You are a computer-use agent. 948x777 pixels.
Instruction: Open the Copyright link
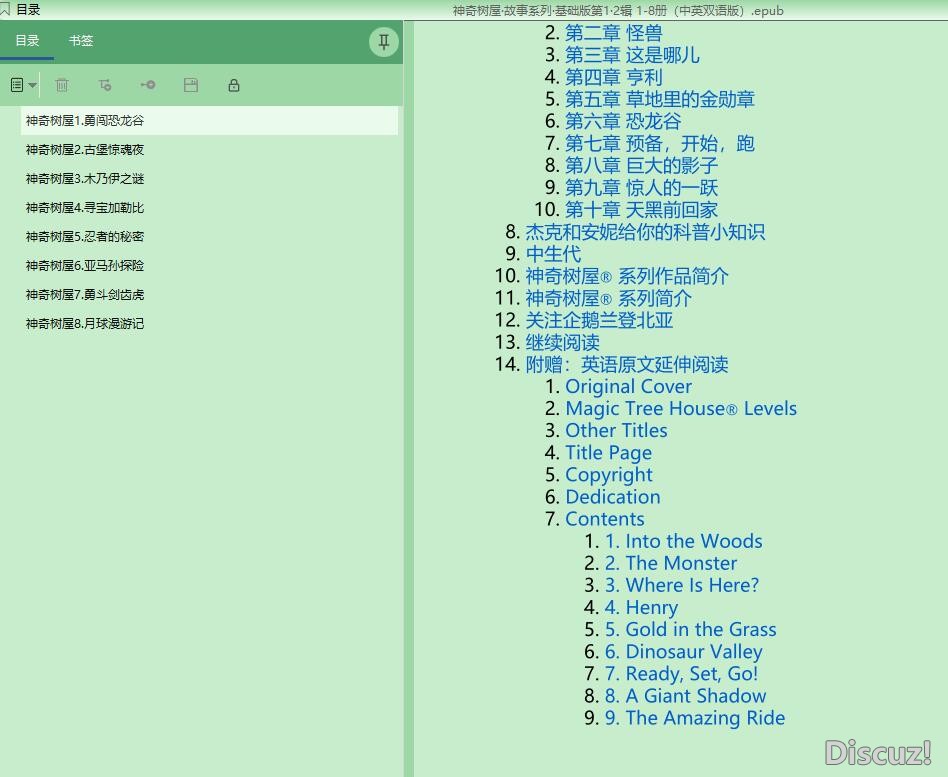[x=609, y=475]
